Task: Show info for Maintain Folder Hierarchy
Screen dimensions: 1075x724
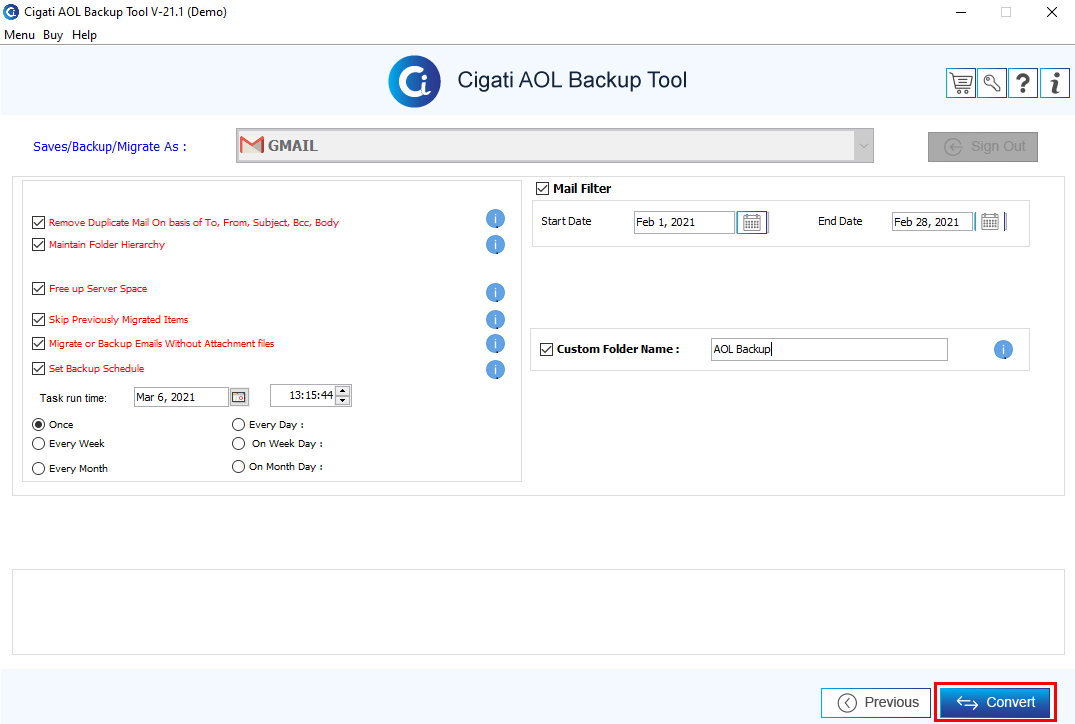Action: [495, 245]
